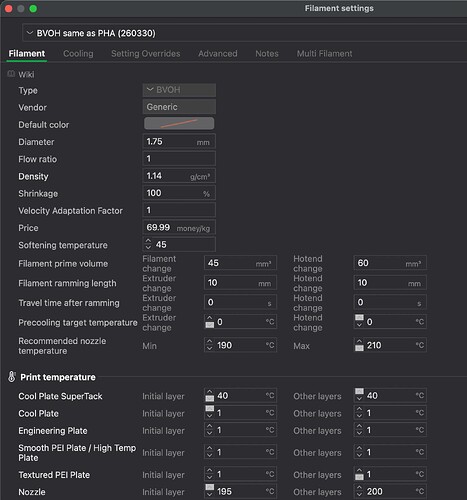Image resolution: width=467 pixels, height=500 pixels.
Task: Increase Engineering Plate initial layer stepper
Action: (209, 427)
